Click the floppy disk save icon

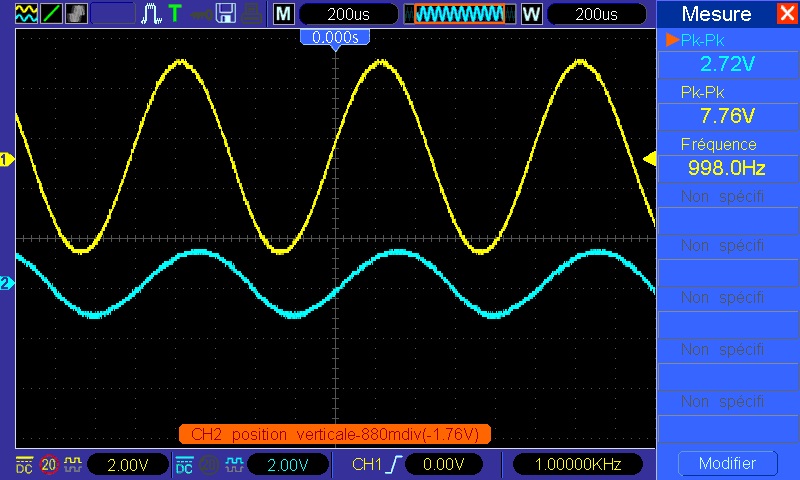click(x=226, y=13)
